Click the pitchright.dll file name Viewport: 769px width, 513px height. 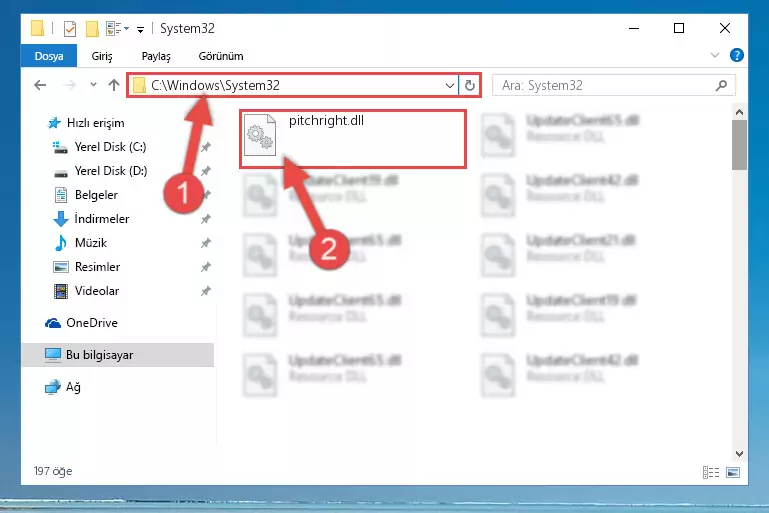pos(326,121)
